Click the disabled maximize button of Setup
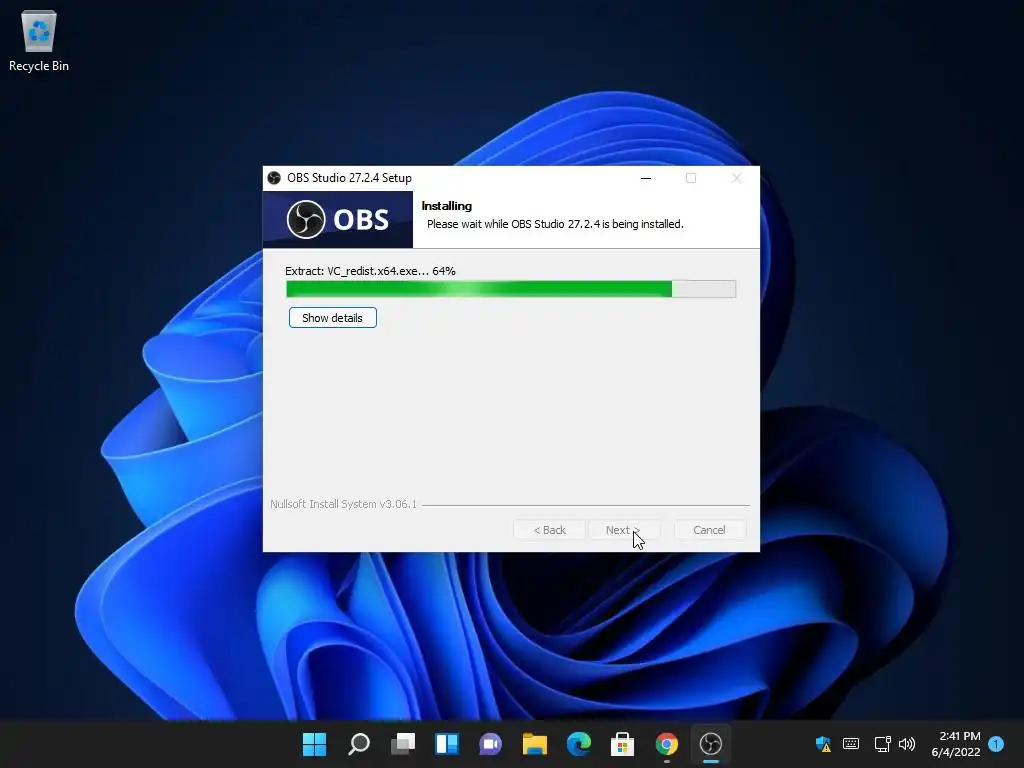Screen dimensions: 1024x768 691,178
